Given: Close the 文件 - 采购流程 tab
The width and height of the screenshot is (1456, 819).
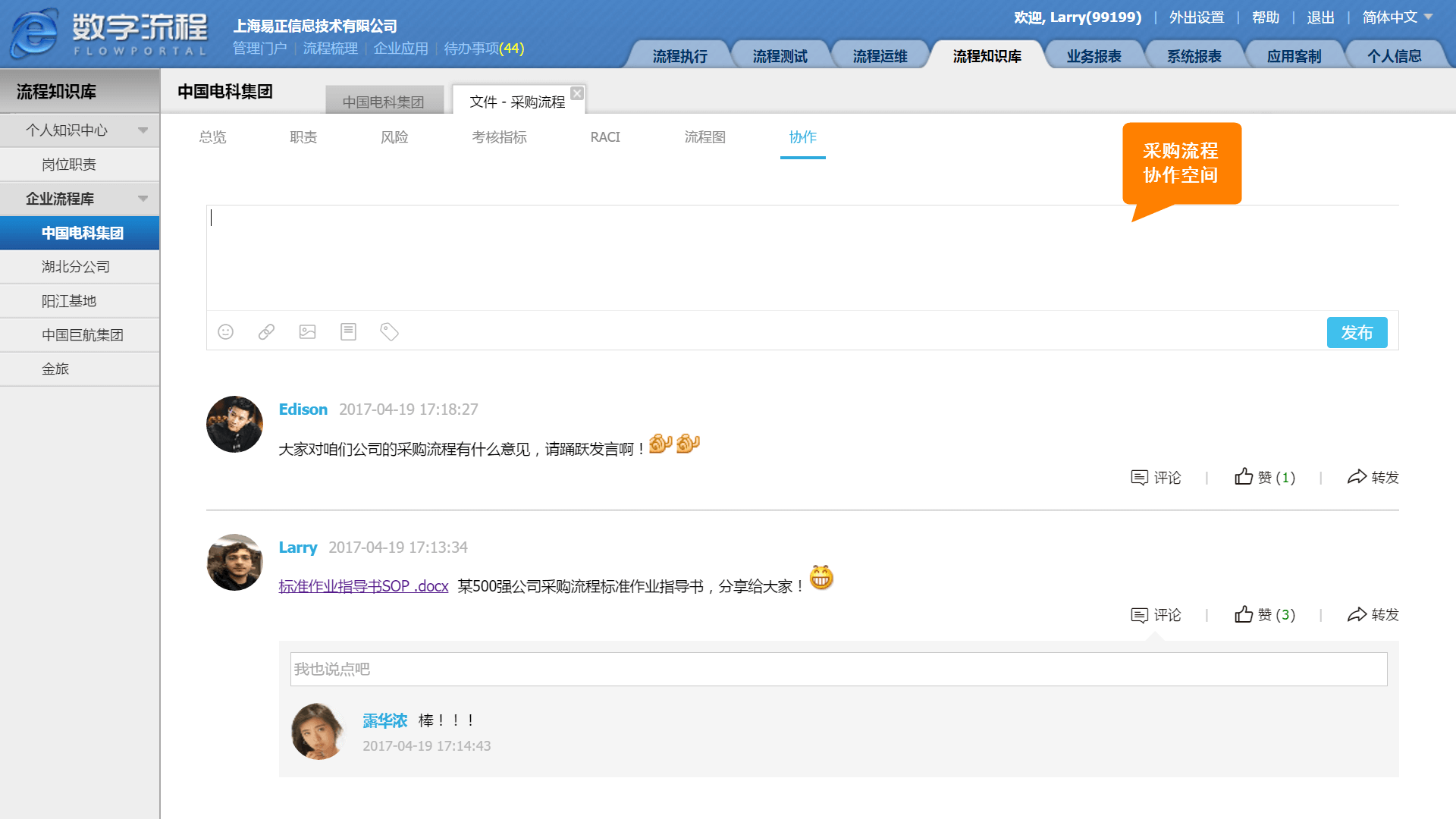Looking at the screenshot, I should (577, 93).
